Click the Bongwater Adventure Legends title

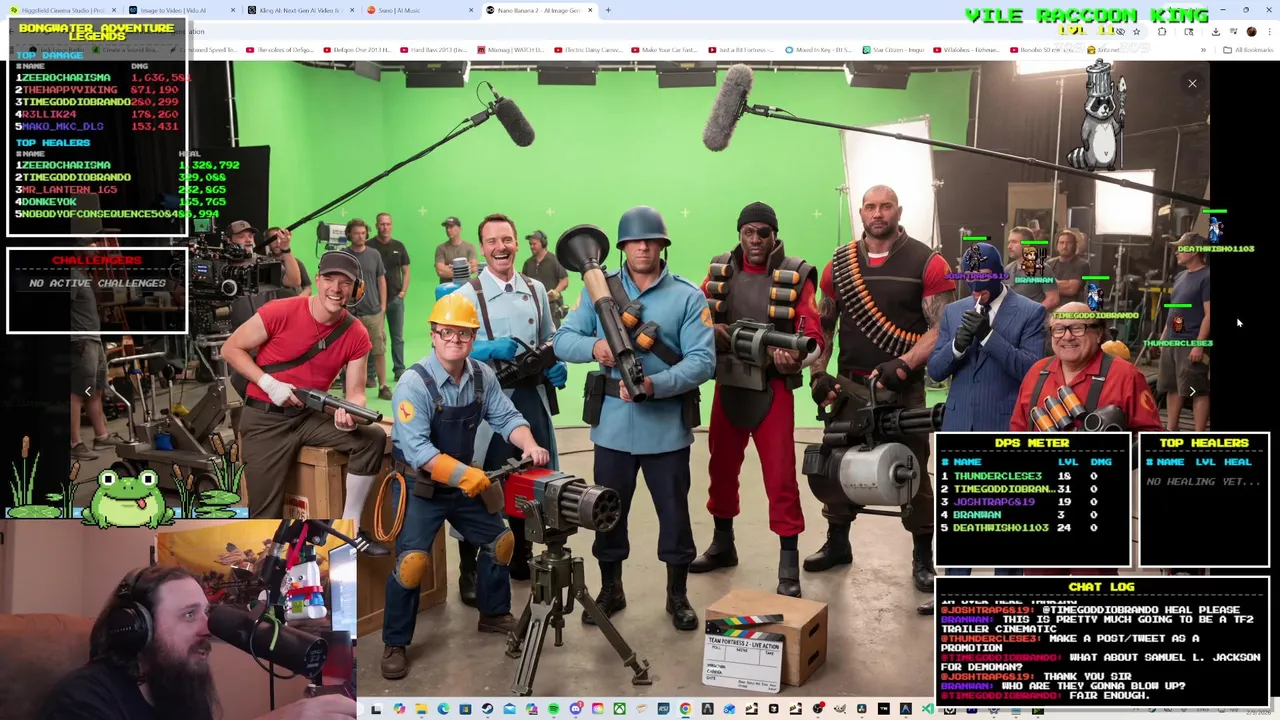coord(97,32)
